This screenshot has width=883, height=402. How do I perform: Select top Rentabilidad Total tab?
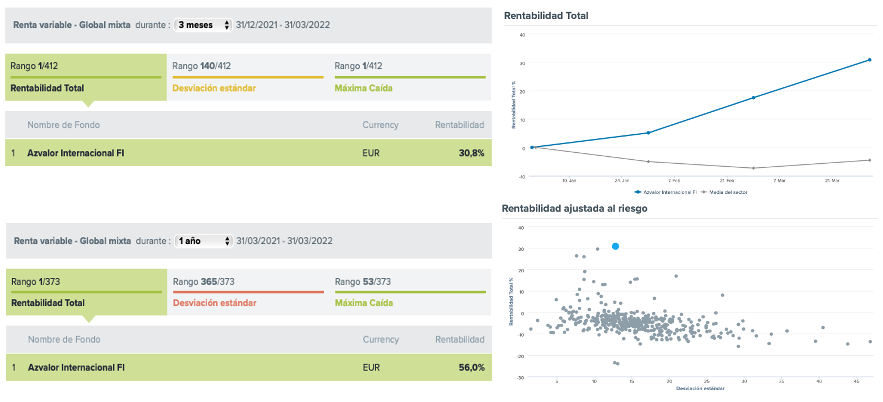point(85,77)
